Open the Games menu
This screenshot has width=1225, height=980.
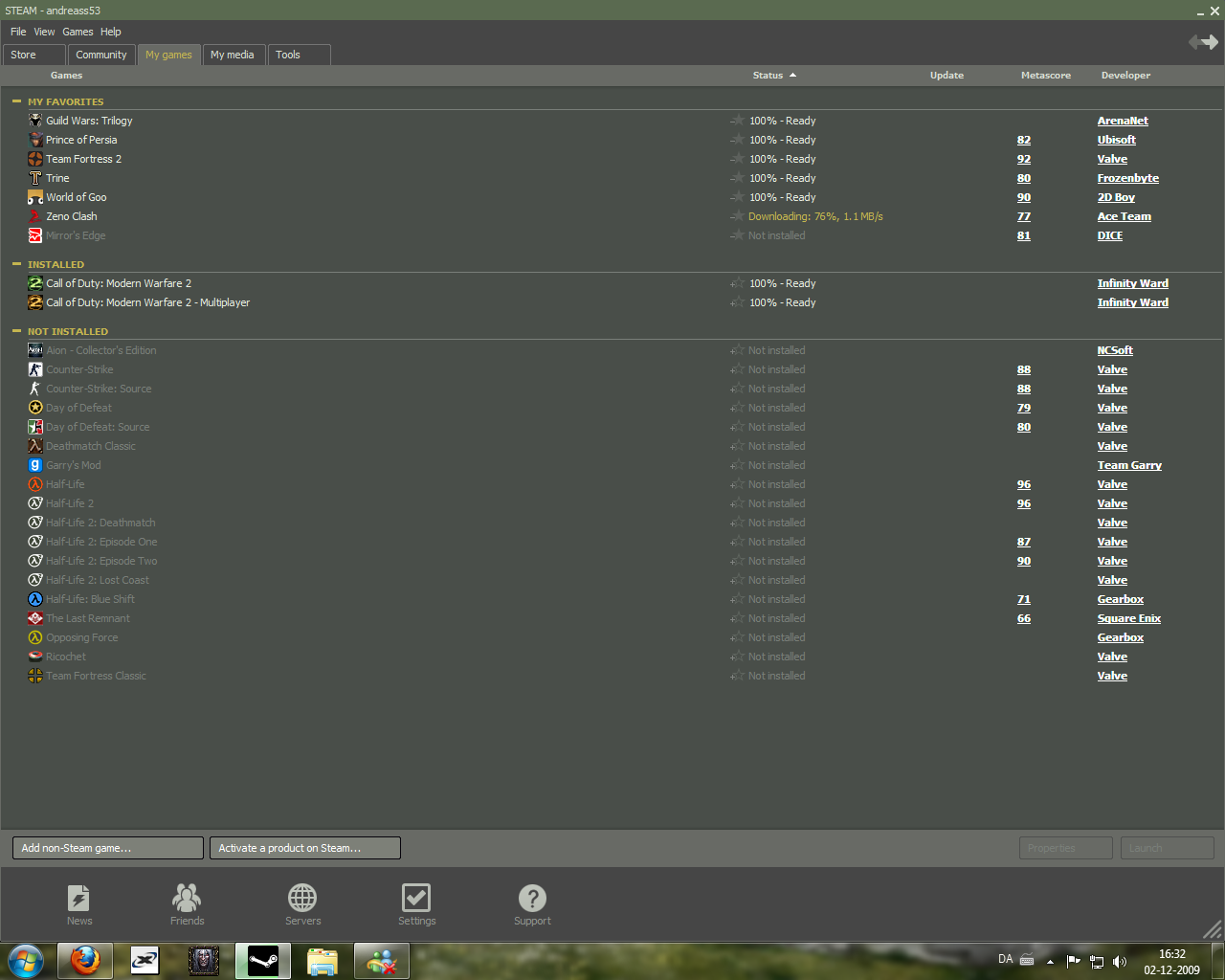pos(78,32)
